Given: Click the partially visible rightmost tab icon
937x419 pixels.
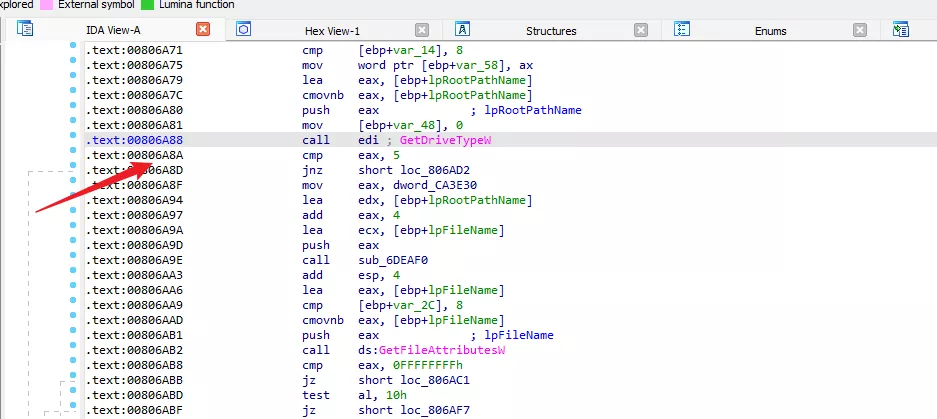Looking at the screenshot, I should point(900,30).
